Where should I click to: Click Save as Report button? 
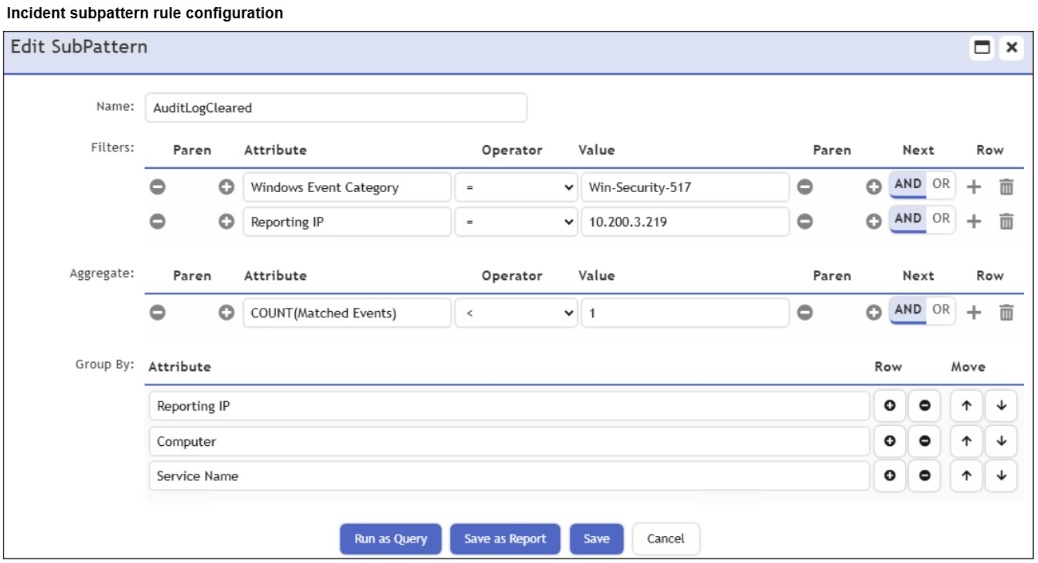tap(505, 539)
